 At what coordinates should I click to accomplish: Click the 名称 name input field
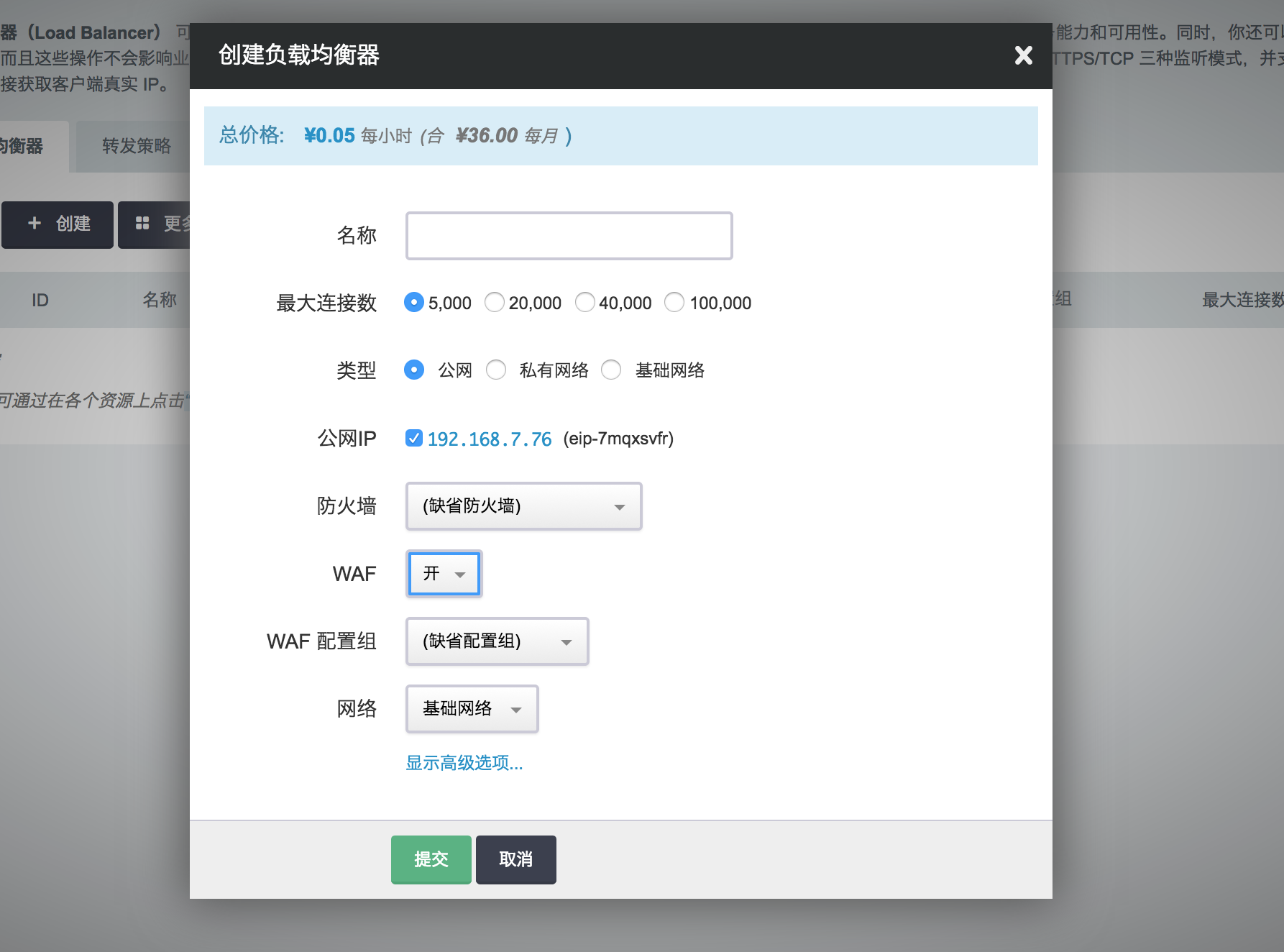point(569,236)
